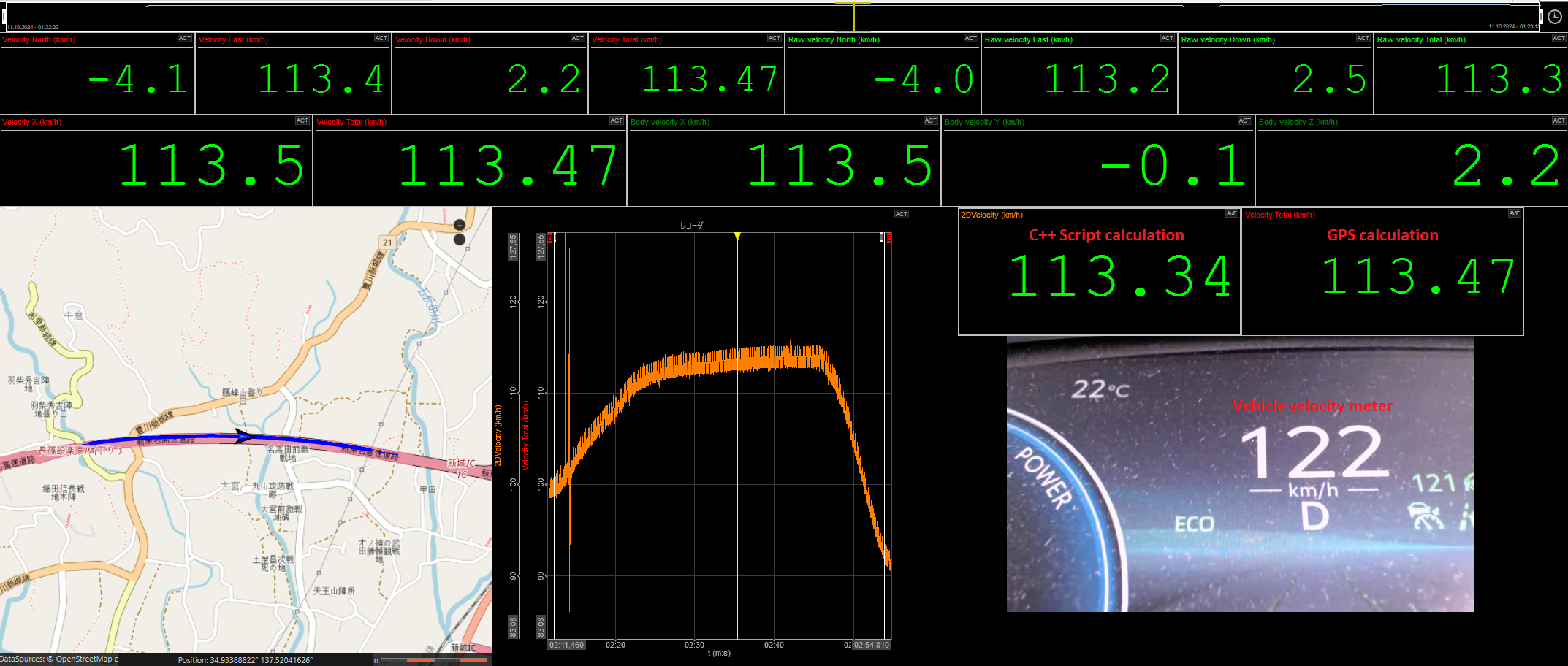Toggle ACT mode on Raw velocity North display
Image resolution: width=1568 pixels, height=666 pixels.
971,39
